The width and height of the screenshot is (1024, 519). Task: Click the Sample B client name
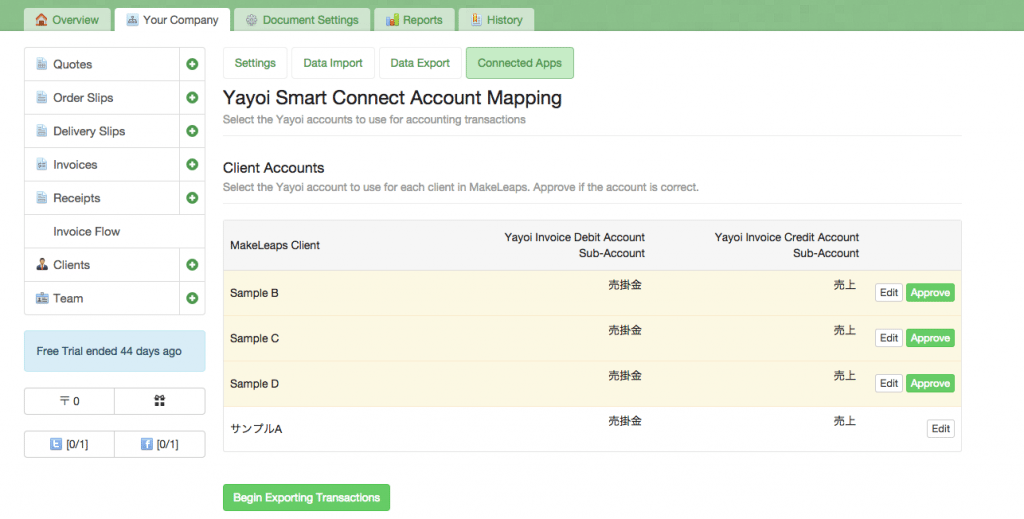coord(254,293)
